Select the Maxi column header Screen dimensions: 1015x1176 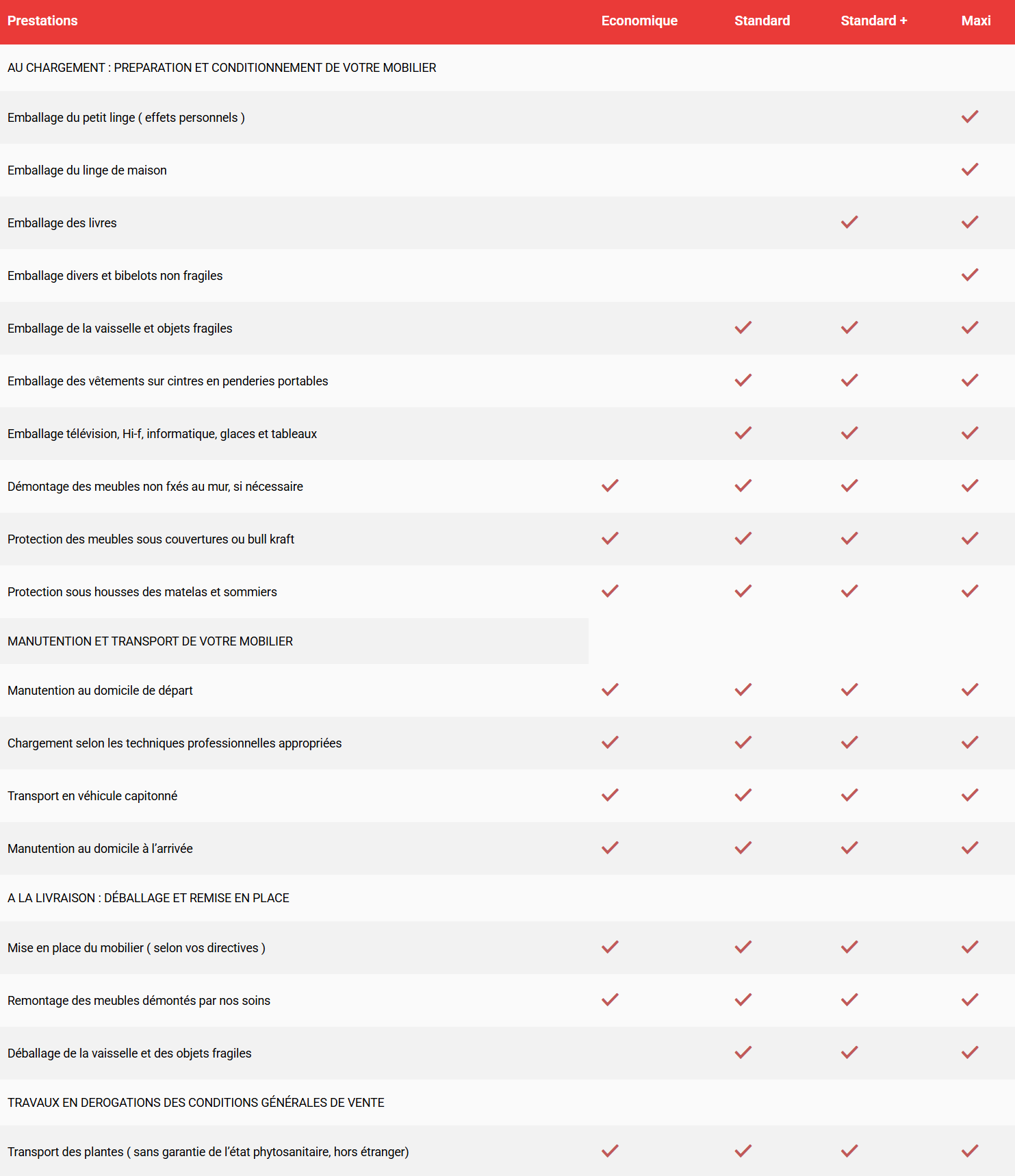(x=975, y=21)
